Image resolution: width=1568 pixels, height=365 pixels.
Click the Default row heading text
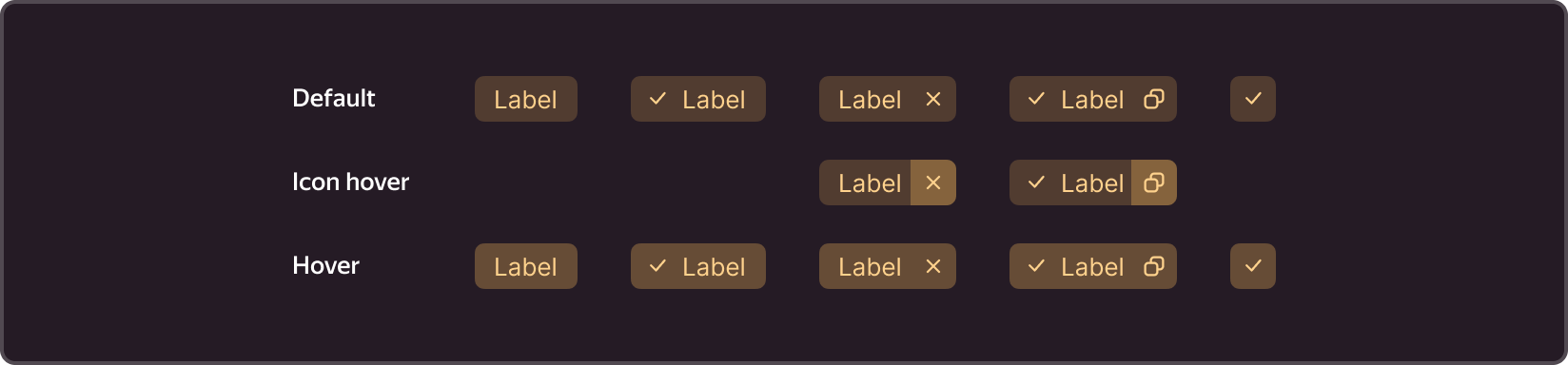click(x=334, y=98)
